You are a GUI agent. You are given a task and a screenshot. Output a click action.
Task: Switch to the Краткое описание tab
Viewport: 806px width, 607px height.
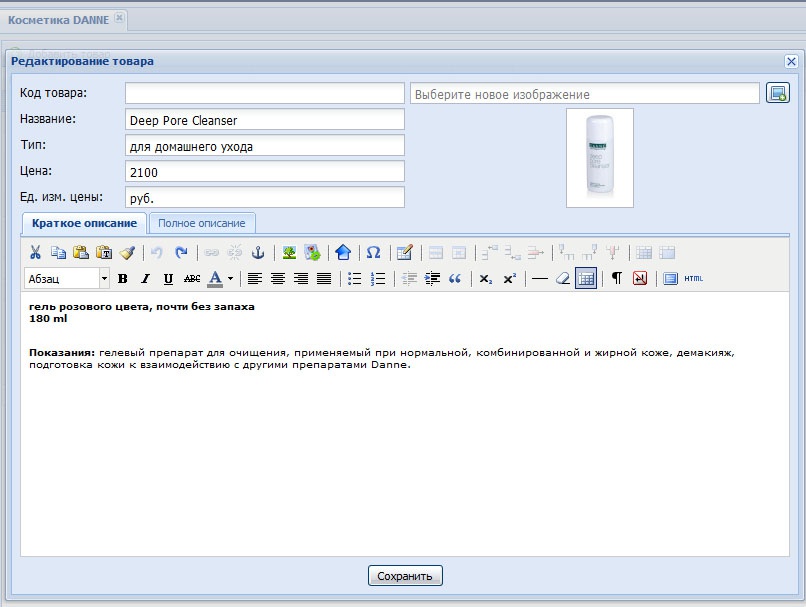[84, 223]
